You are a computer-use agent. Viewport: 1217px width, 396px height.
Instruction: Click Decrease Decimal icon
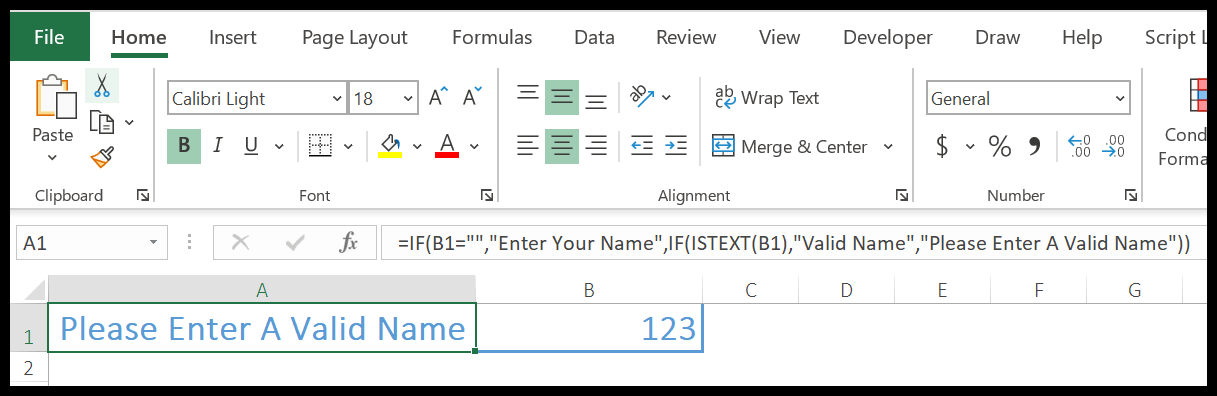tap(1113, 146)
